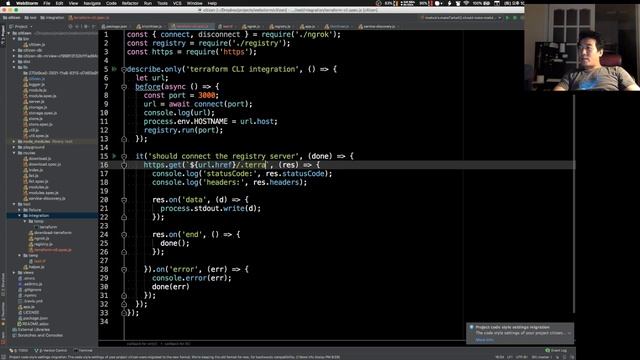This screenshot has height=360, width=640.
Task: Open the Version Control tool window
Action: pos(51,351)
